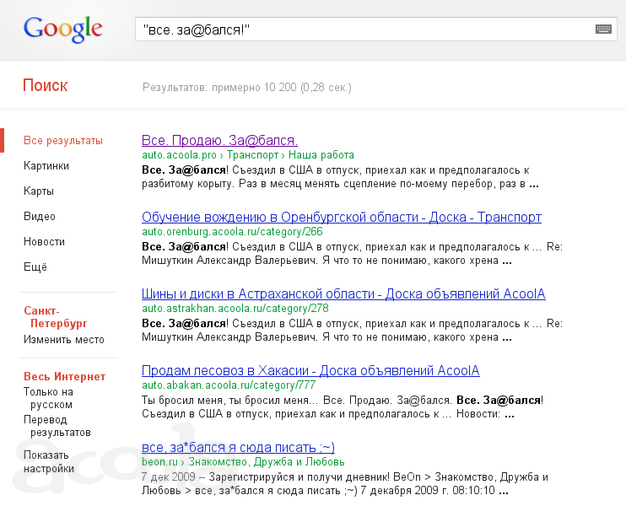This screenshot has width=626, height=506.
Task: Switch to Карты search
Action: pyautogui.click(x=38, y=191)
